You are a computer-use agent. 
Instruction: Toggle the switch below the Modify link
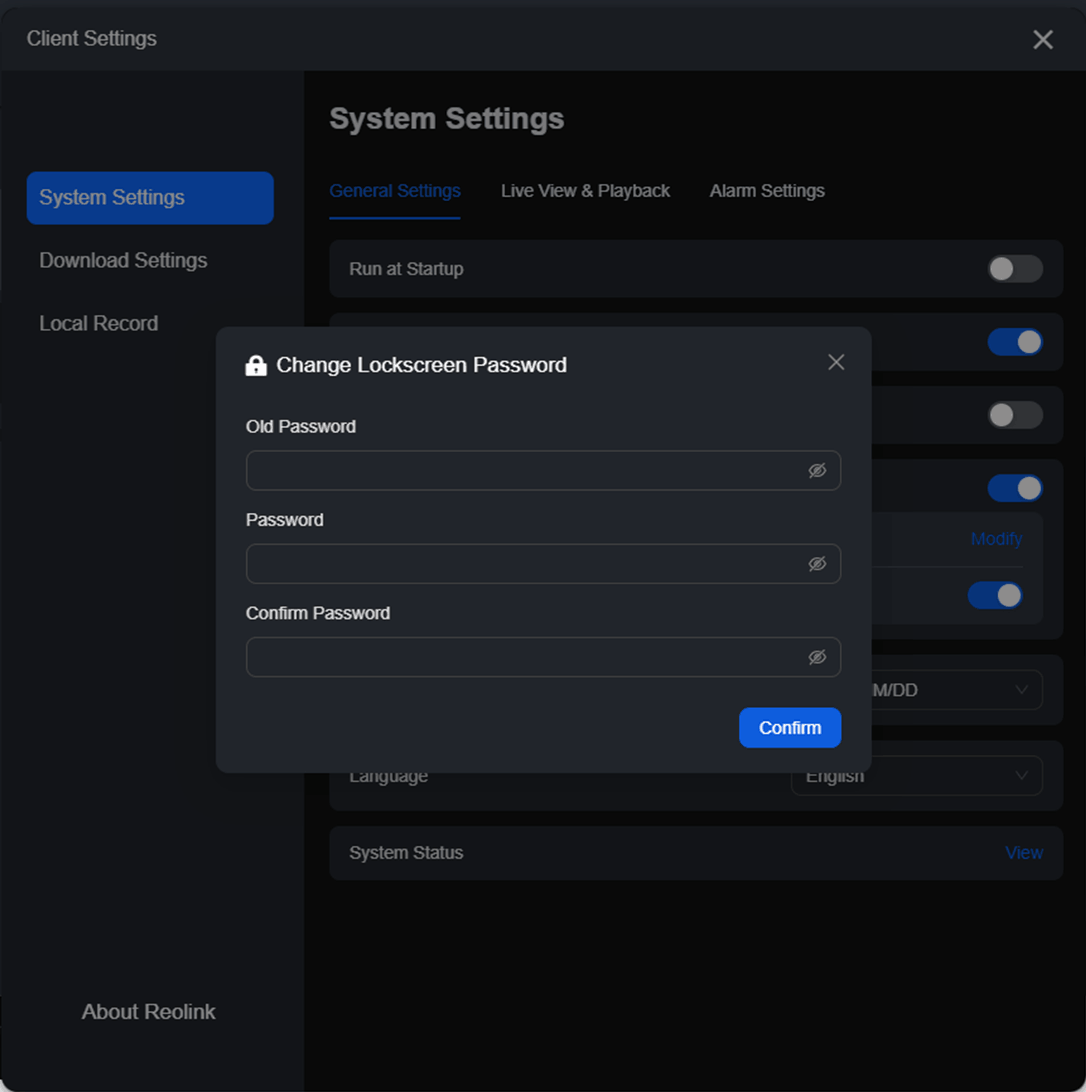[995, 595]
